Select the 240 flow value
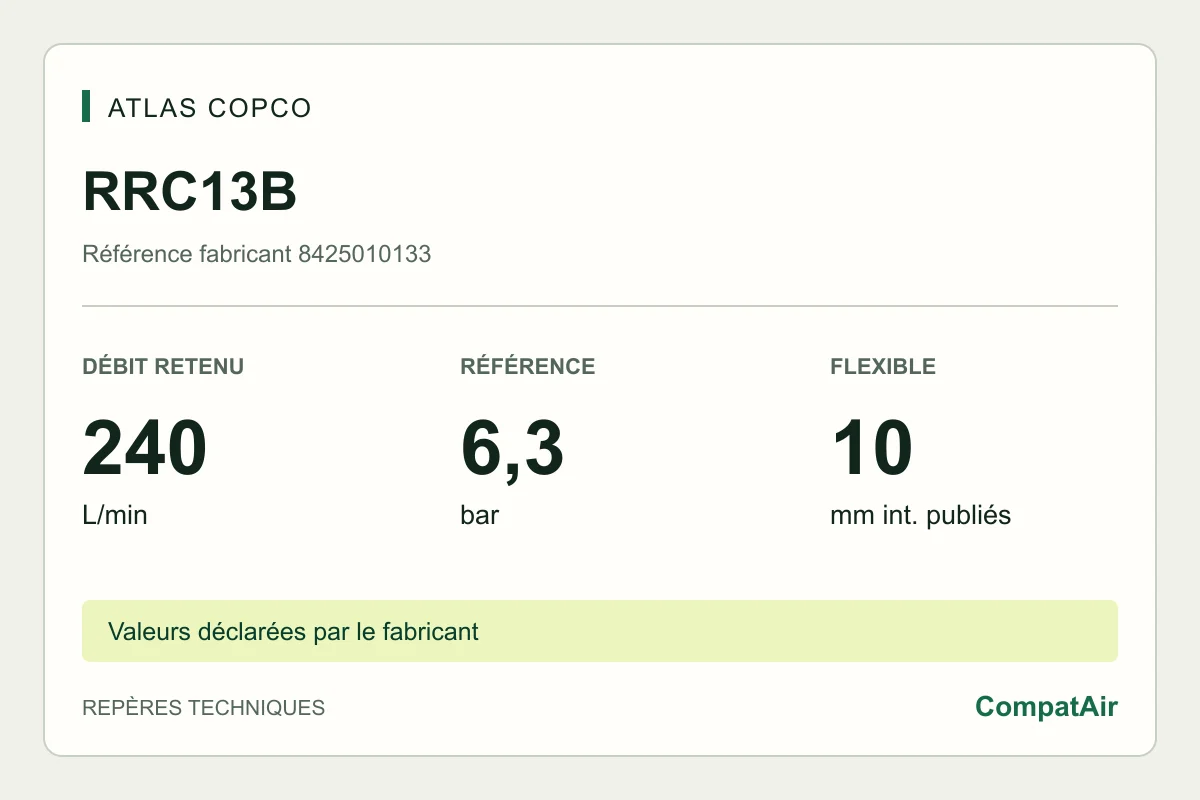The width and height of the screenshot is (1200, 800). point(145,449)
